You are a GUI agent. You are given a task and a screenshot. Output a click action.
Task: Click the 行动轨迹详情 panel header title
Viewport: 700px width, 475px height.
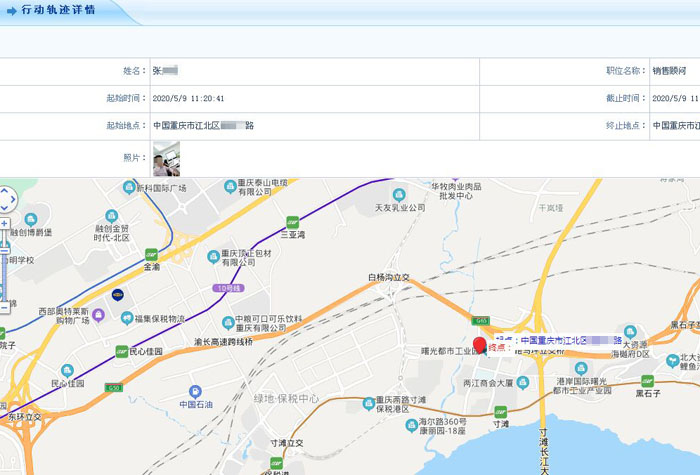(58, 10)
